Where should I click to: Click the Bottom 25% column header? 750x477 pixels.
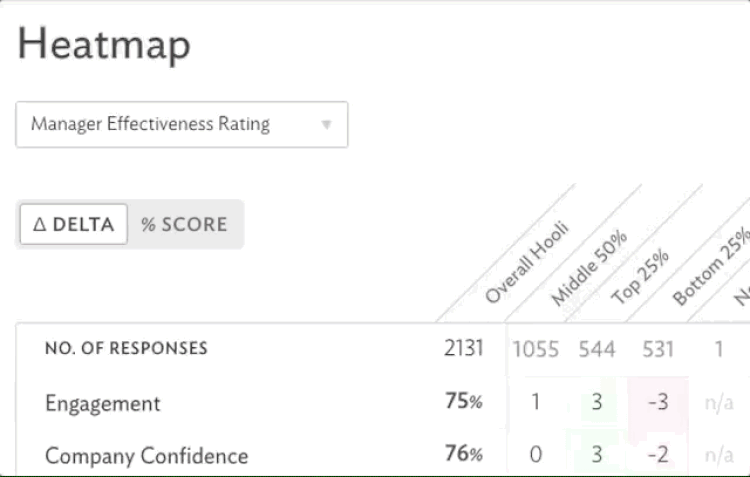[x=711, y=267]
